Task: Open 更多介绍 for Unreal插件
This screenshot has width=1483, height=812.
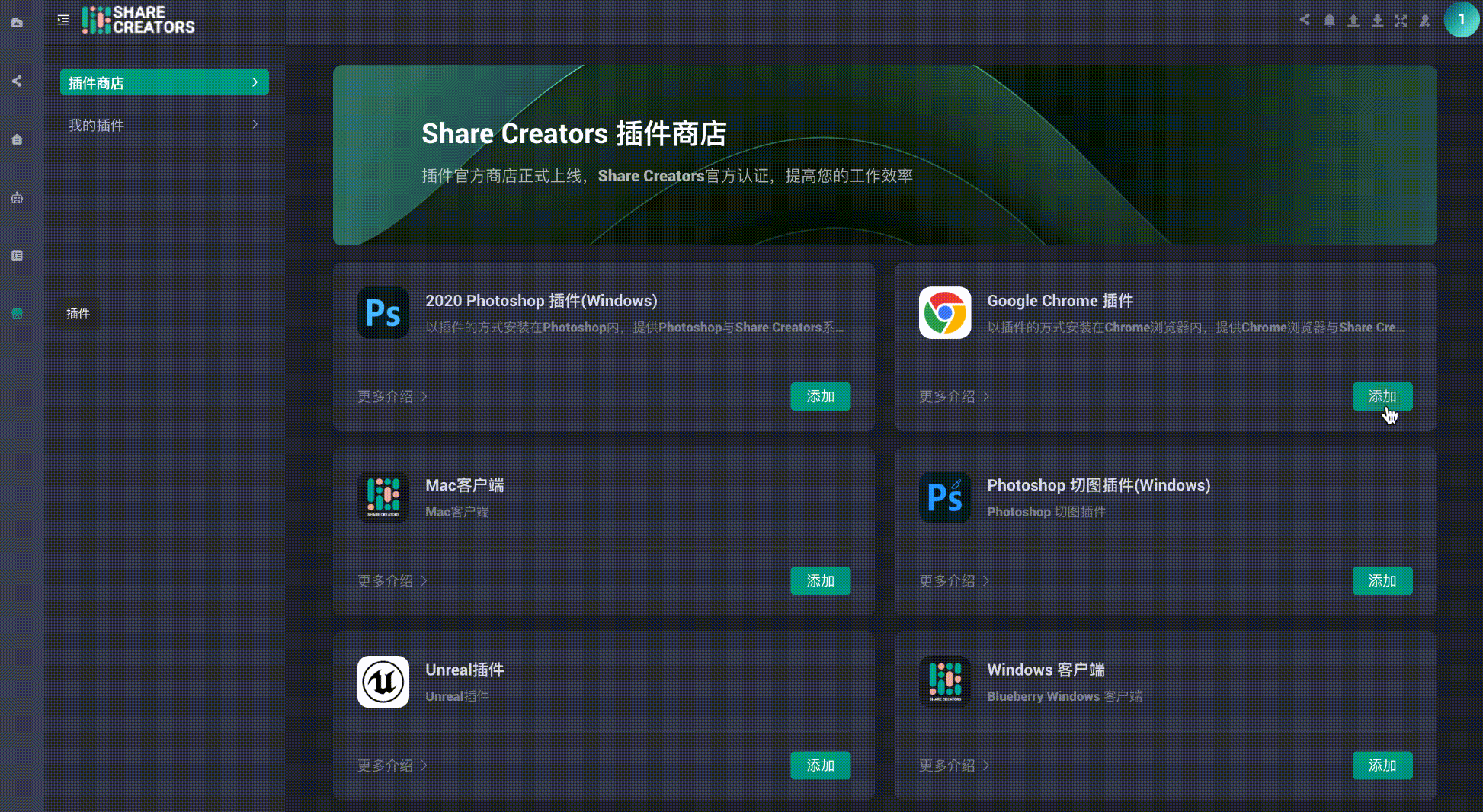Action: pyautogui.click(x=392, y=765)
